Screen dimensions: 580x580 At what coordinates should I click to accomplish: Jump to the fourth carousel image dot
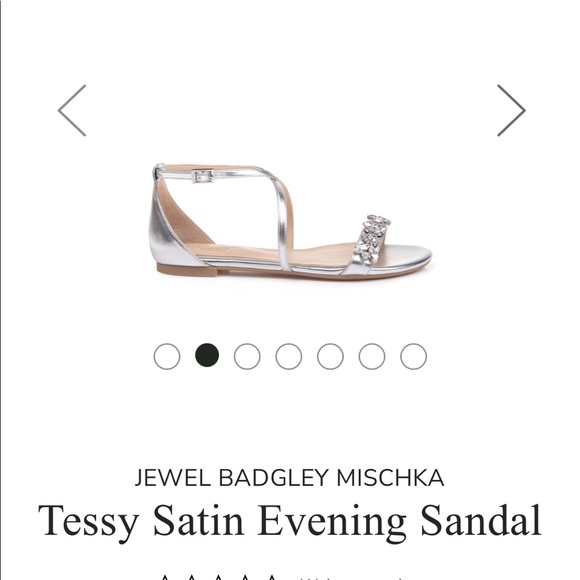[289, 356]
